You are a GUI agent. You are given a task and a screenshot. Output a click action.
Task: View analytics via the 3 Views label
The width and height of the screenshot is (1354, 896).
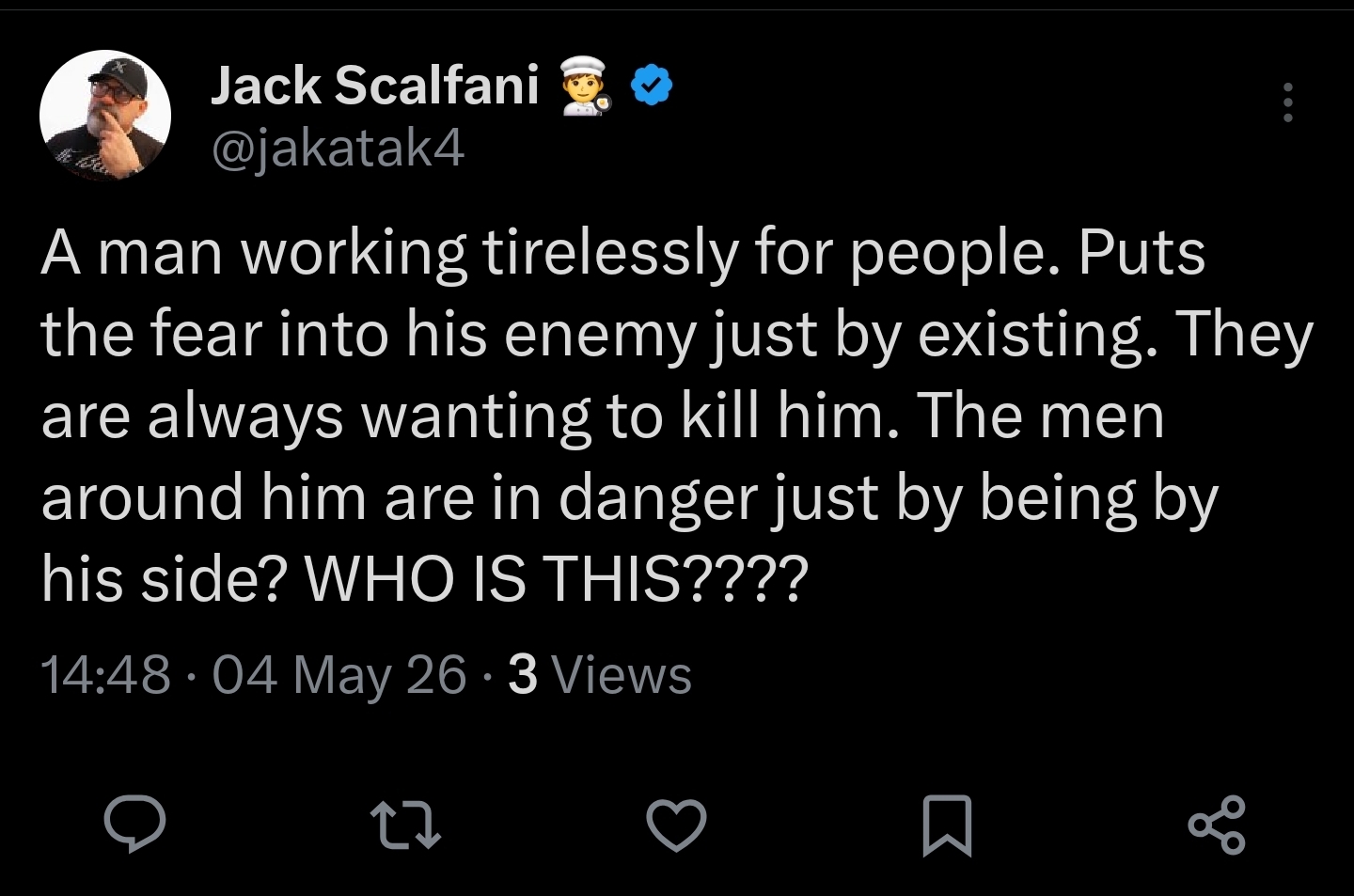click(600, 675)
